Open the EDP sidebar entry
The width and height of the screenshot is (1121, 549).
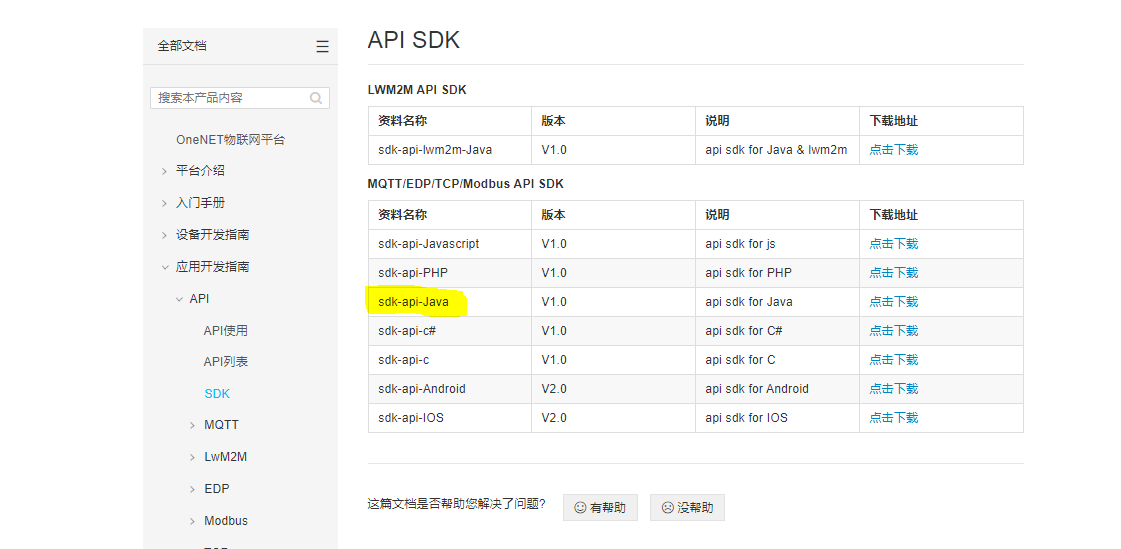pyautogui.click(x=217, y=489)
